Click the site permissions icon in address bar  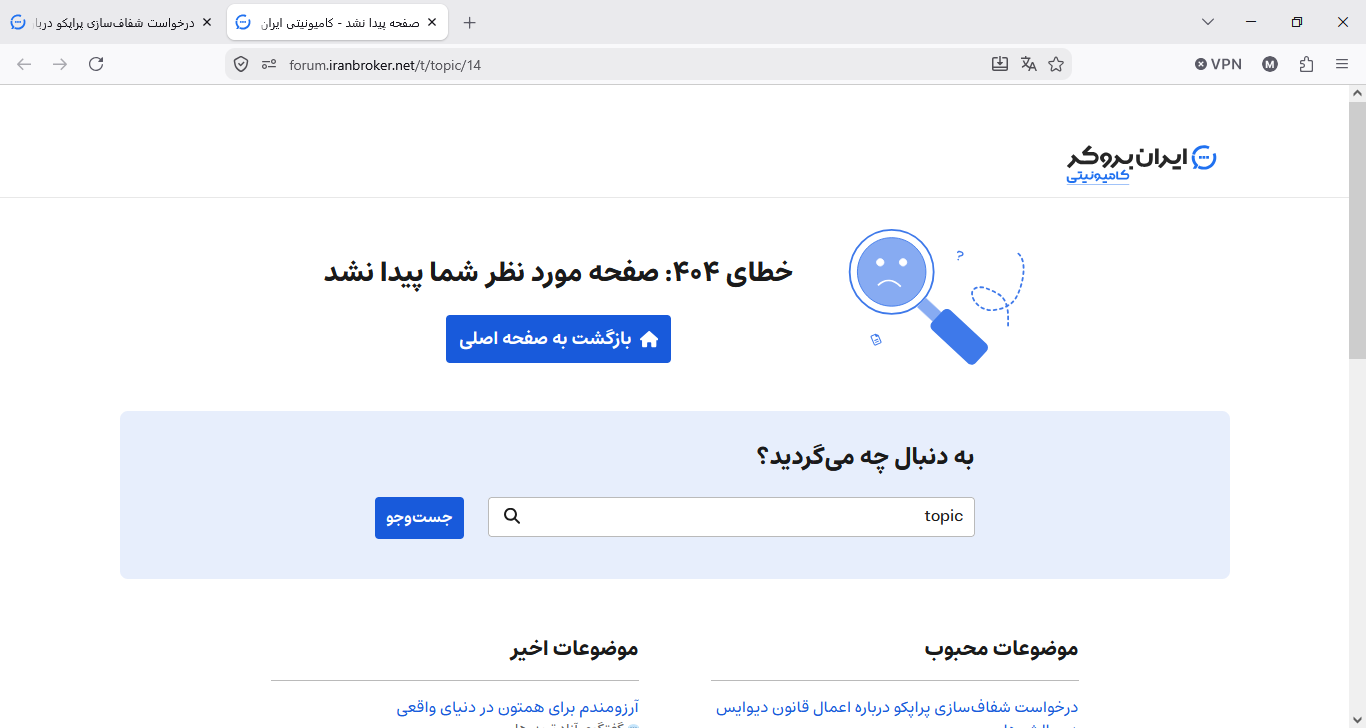pyautogui.click(x=269, y=64)
